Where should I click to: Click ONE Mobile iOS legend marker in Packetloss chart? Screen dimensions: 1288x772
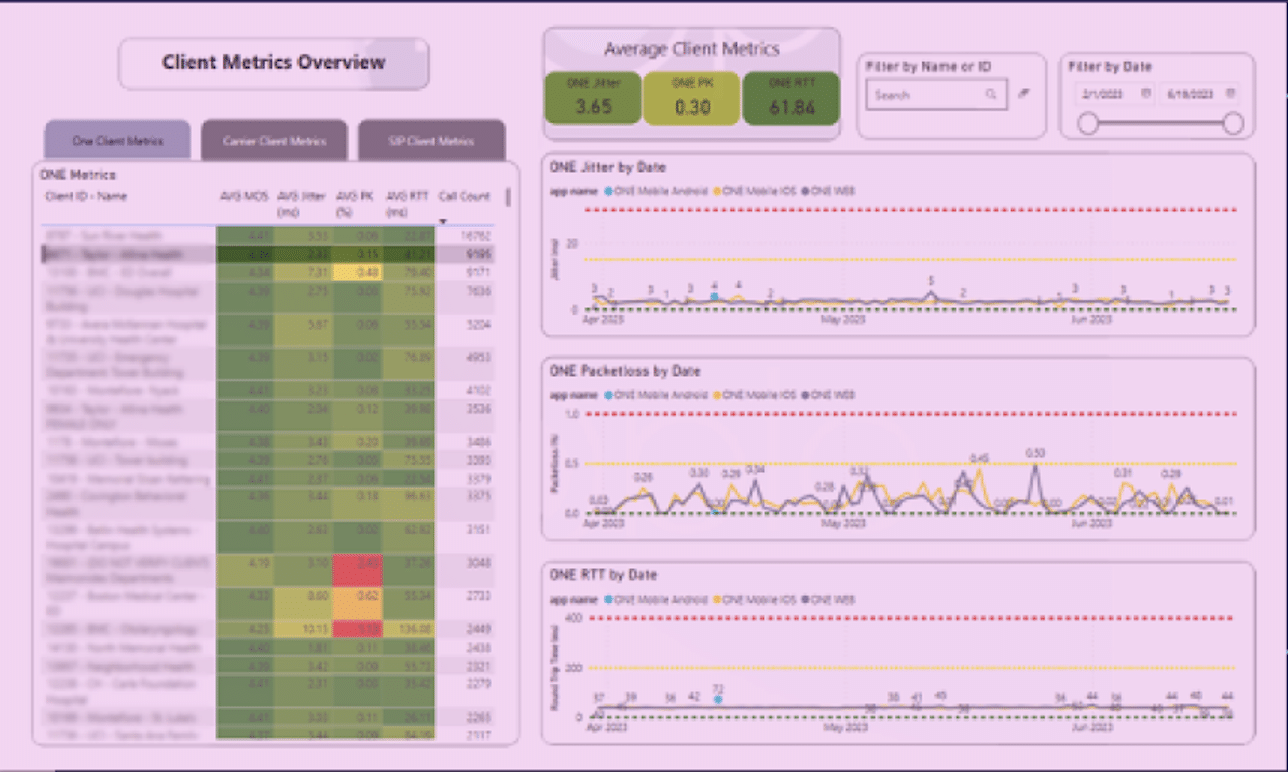point(715,394)
